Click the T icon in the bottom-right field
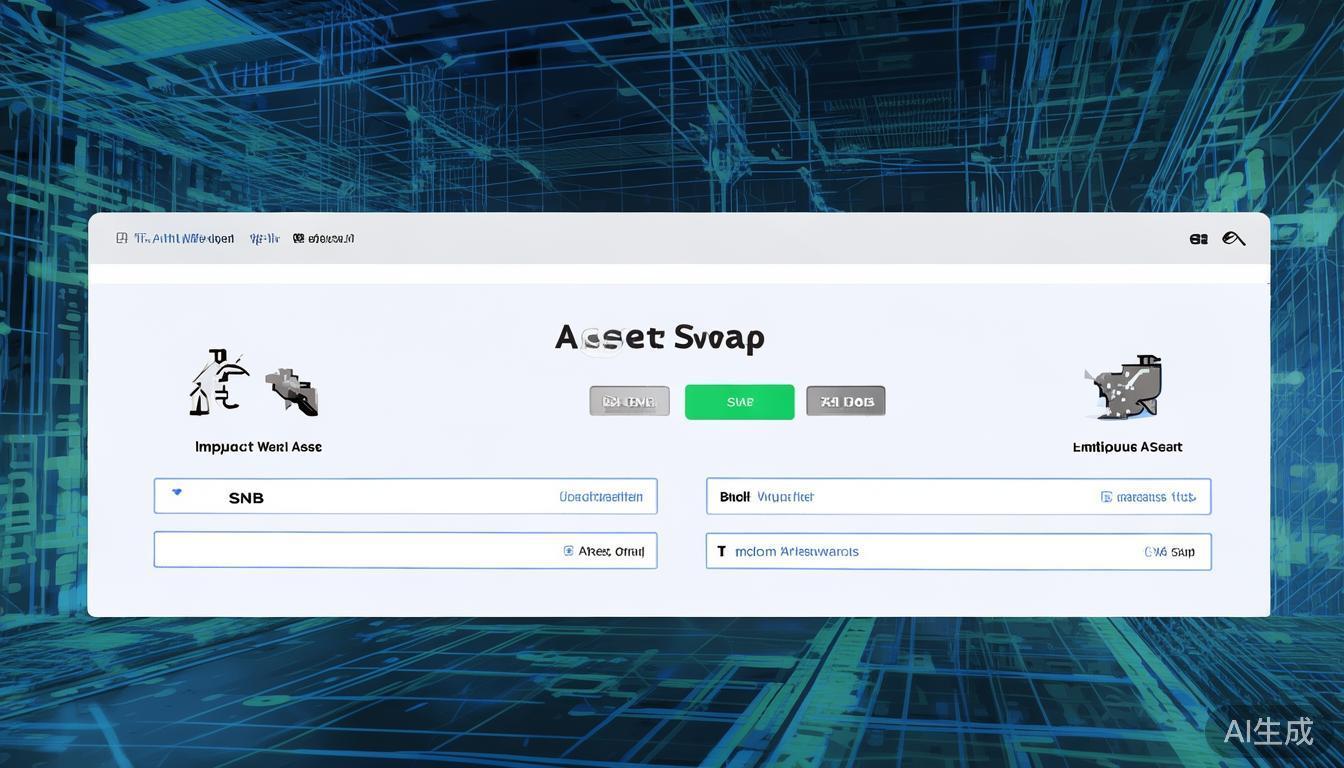 pyautogui.click(x=721, y=551)
